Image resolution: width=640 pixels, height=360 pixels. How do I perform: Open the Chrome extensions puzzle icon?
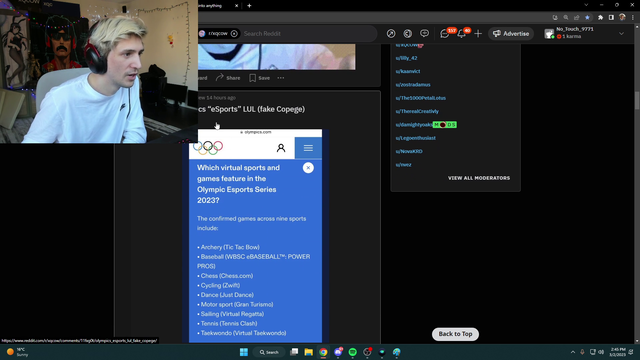(x=600, y=18)
